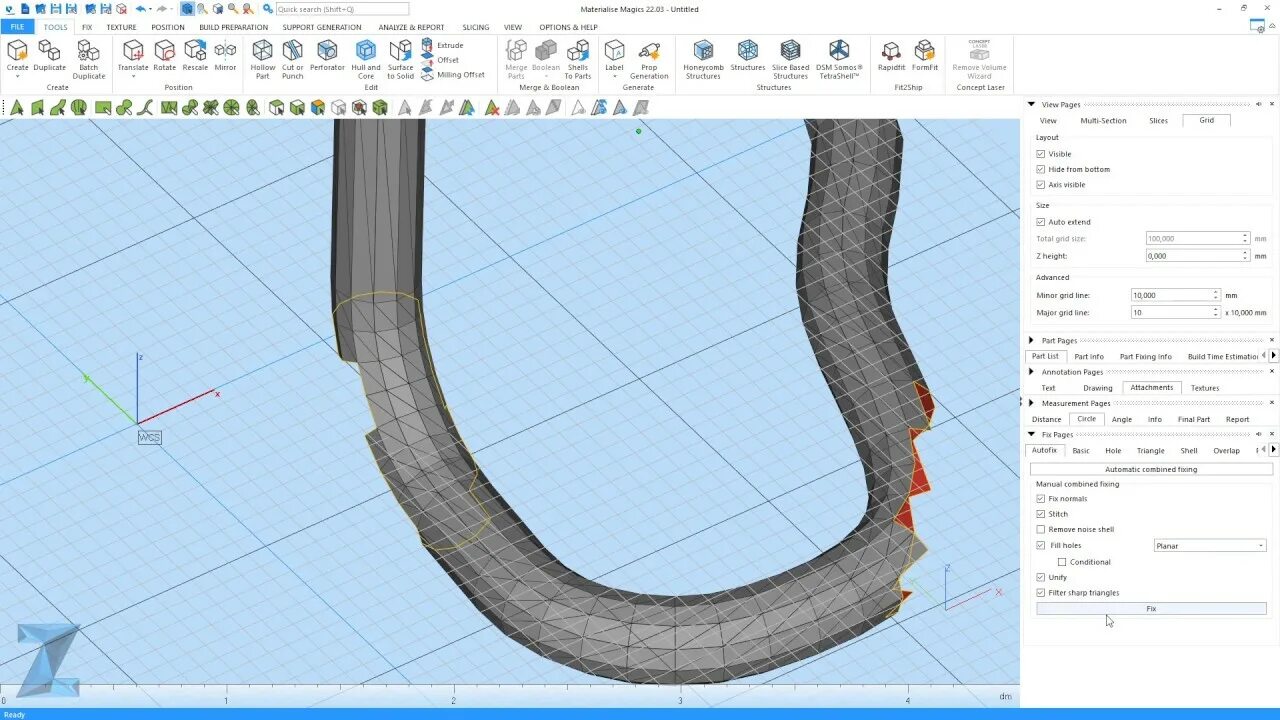Open the Slices view tab

click(x=1158, y=120)
